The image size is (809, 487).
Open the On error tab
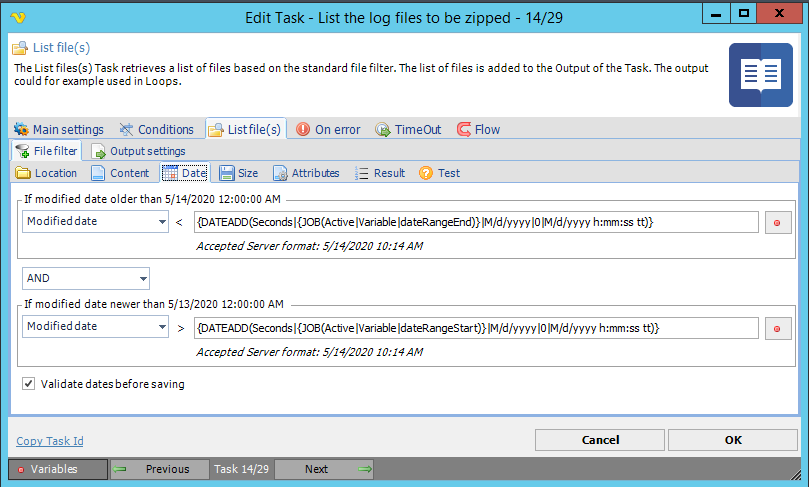coord(328,129)
